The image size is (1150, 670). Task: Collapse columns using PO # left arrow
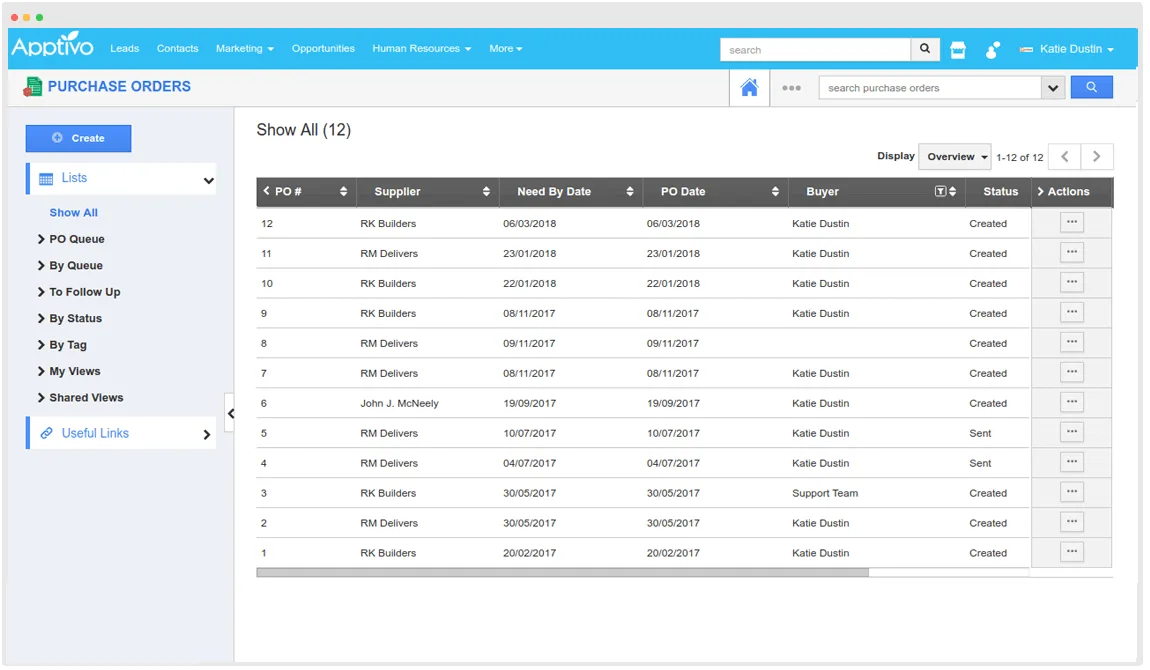267,191
